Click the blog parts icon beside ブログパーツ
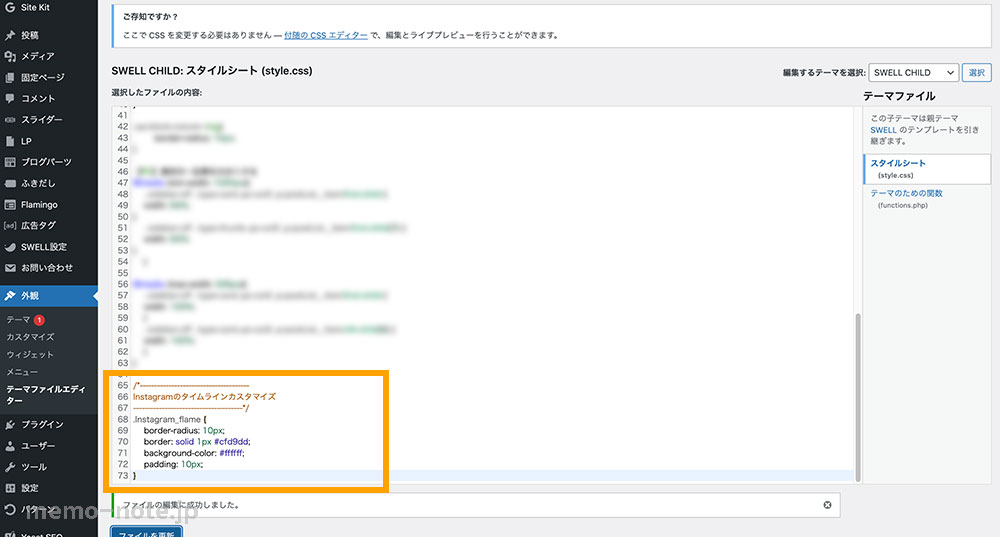 10,162
